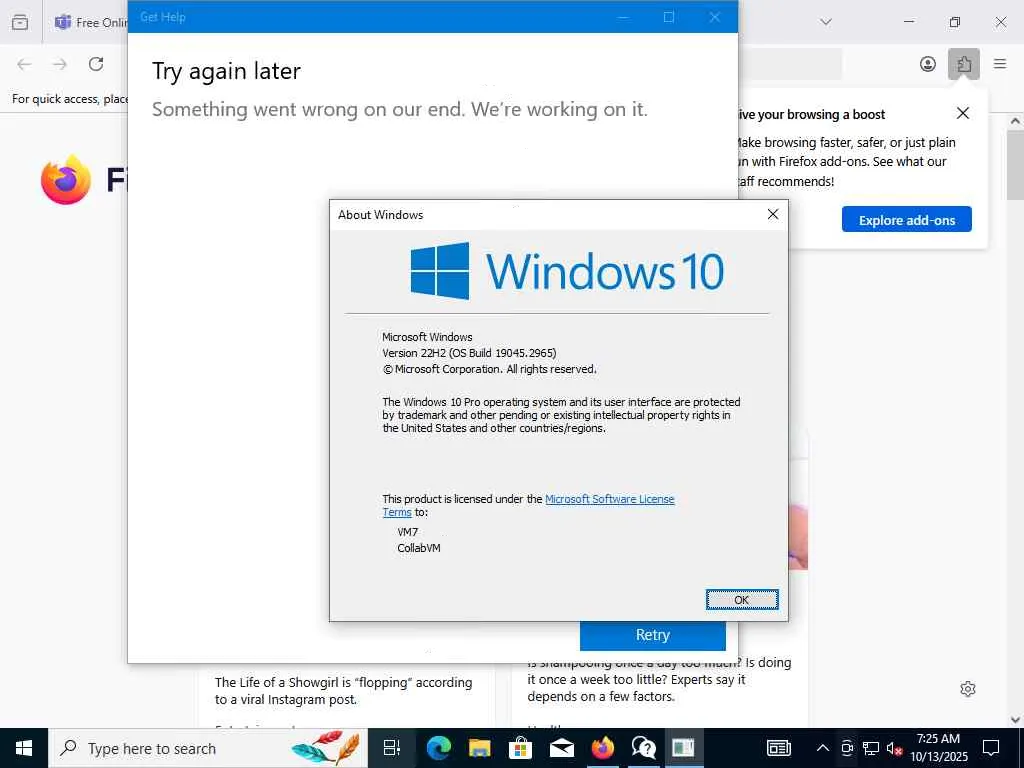This screenshot has height=768, width=1024.
Task: Open the clock showing 7:25 AM
Action: (938, 748)
